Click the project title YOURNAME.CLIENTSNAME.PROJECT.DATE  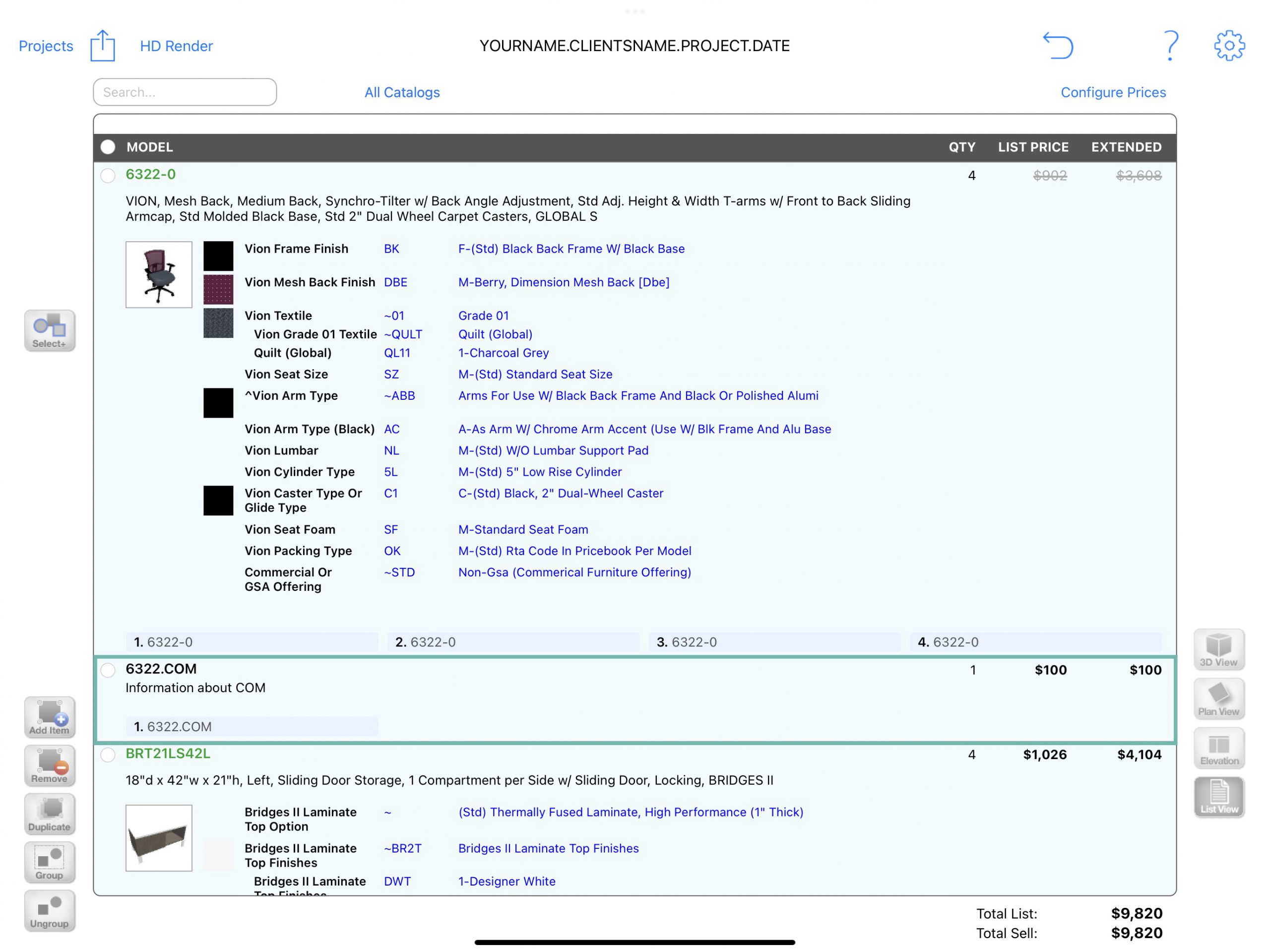click(x=635, y=46)
